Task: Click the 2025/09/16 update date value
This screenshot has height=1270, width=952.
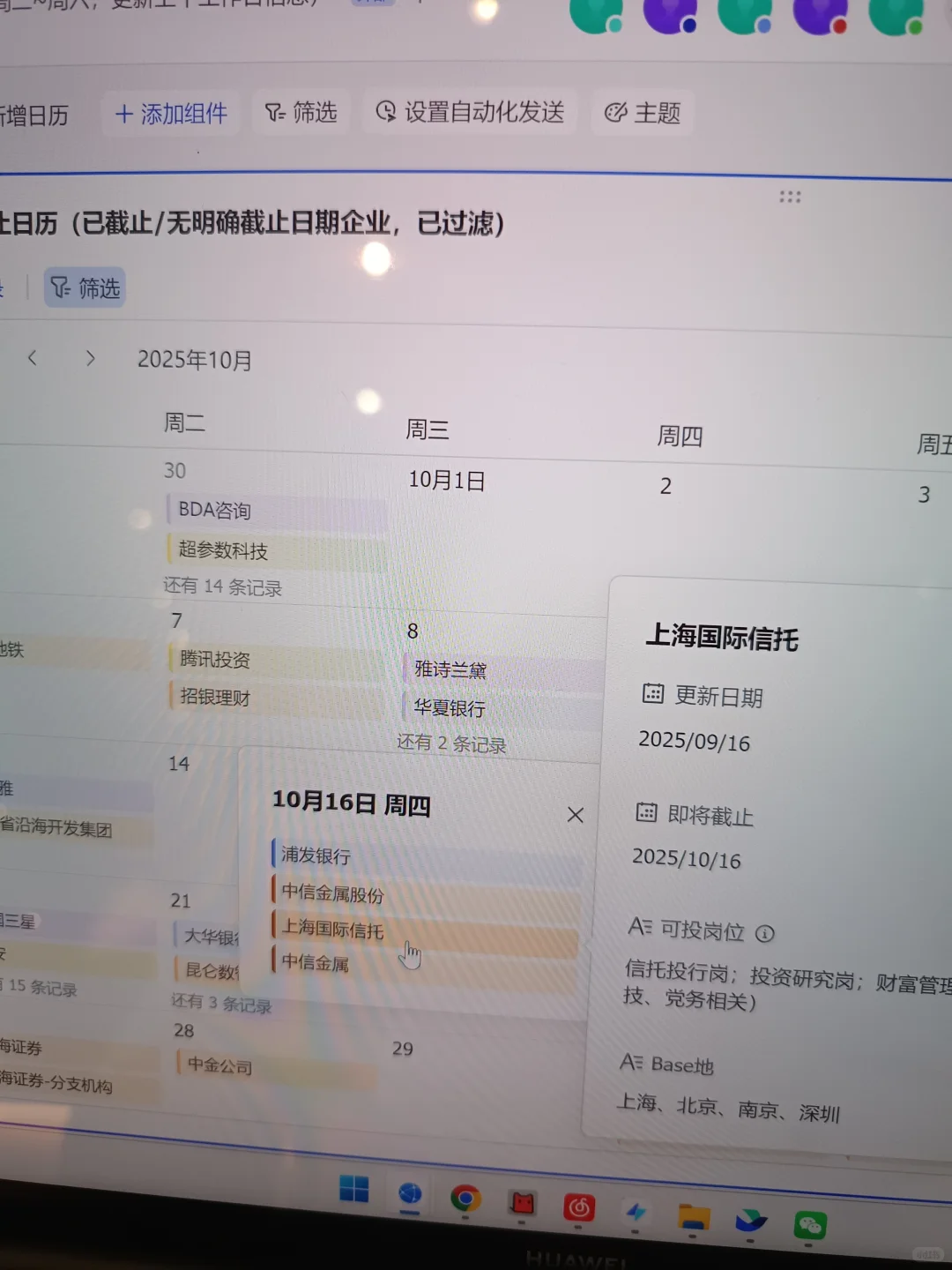Action: (695, 741)
